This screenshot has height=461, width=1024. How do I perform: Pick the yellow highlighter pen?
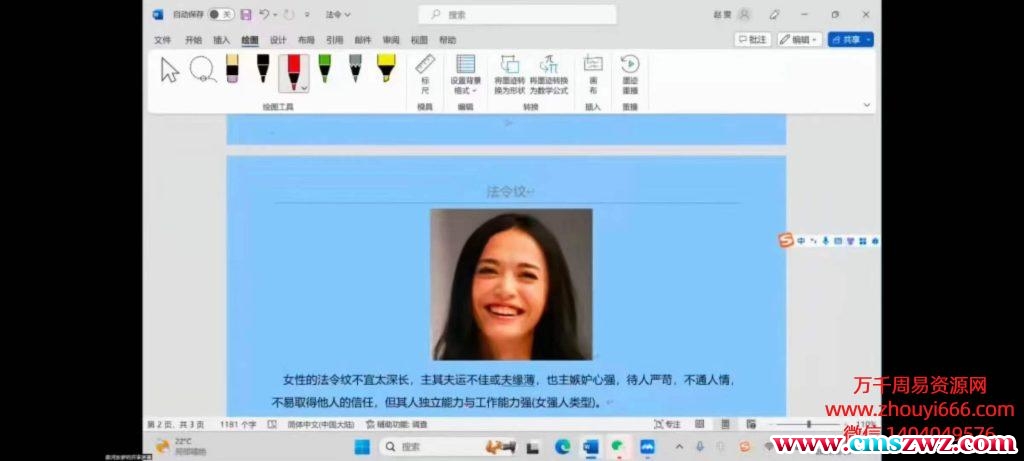(385, 68)
